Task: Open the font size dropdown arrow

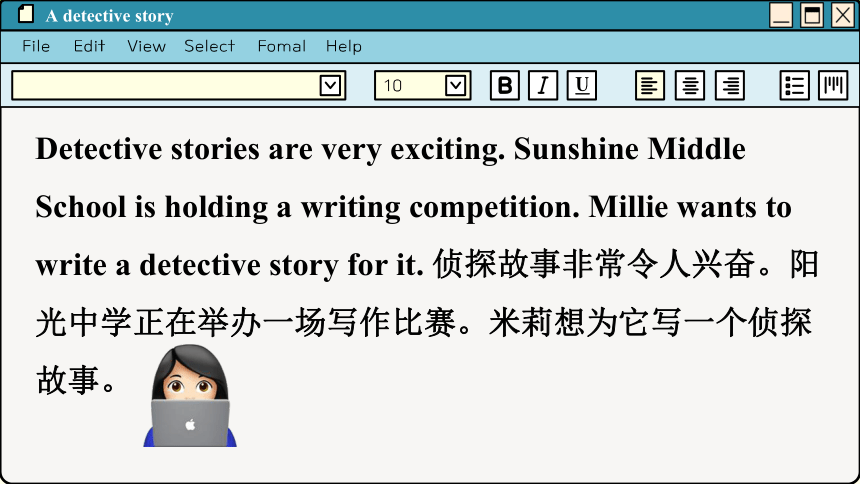Action: [x=456, y=86]
